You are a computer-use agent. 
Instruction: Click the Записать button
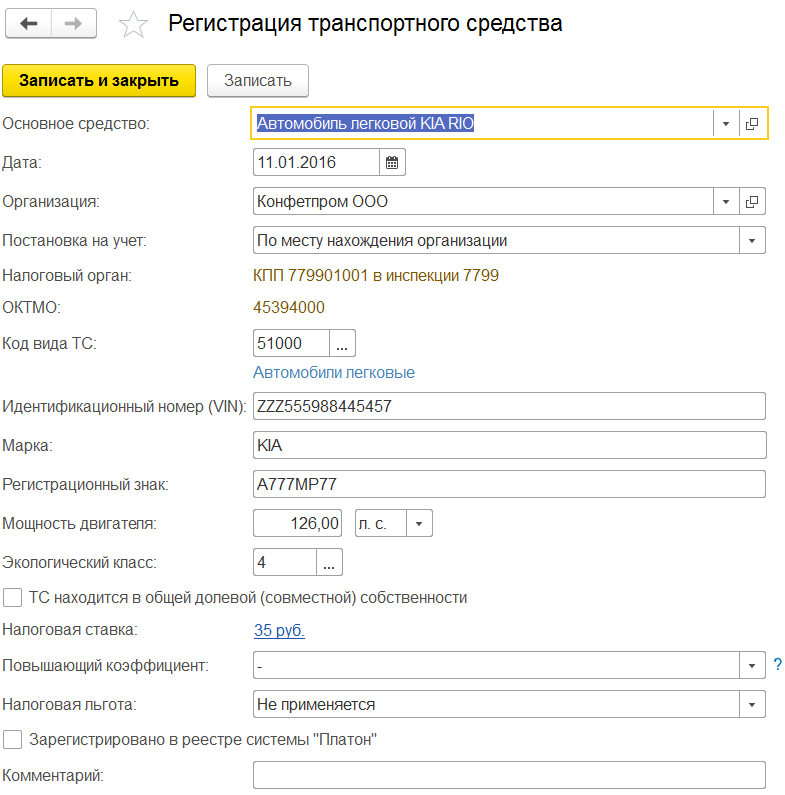pyautogui.click(x=258, y=81)
